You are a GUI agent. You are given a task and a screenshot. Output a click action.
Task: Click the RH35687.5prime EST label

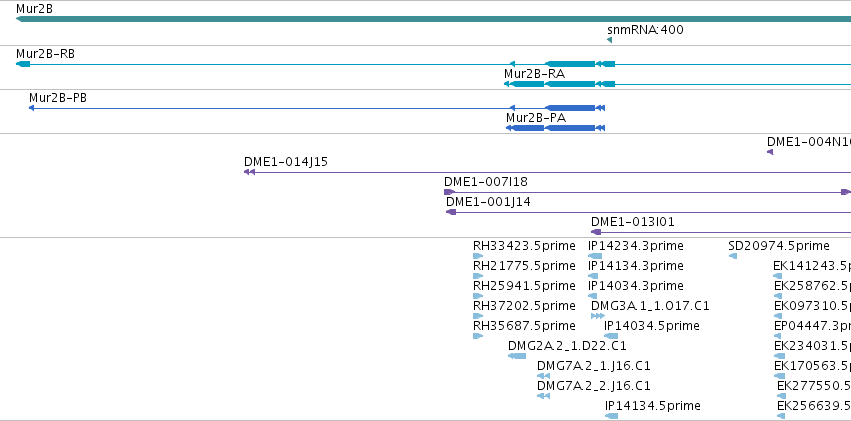click(524, 326)
